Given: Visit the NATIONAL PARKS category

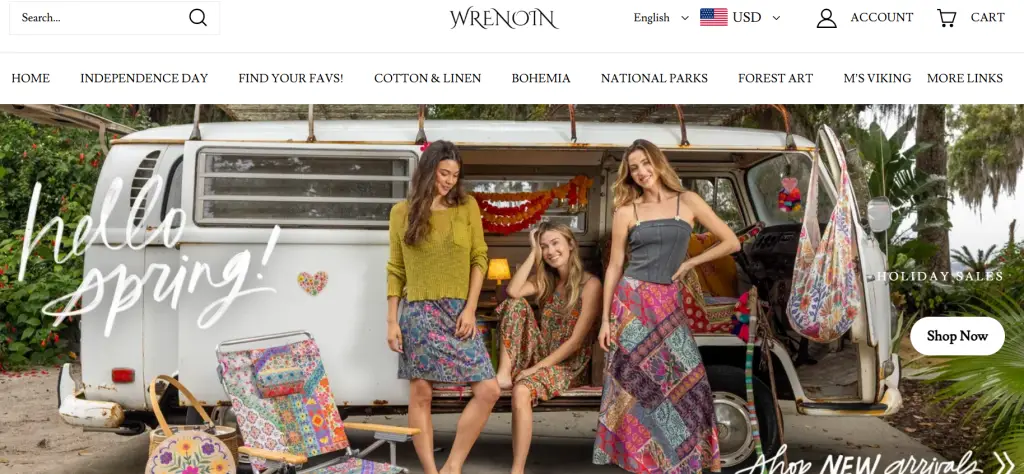Looking at the screenshot, I should pyautogui.click(x=654, y=78).
